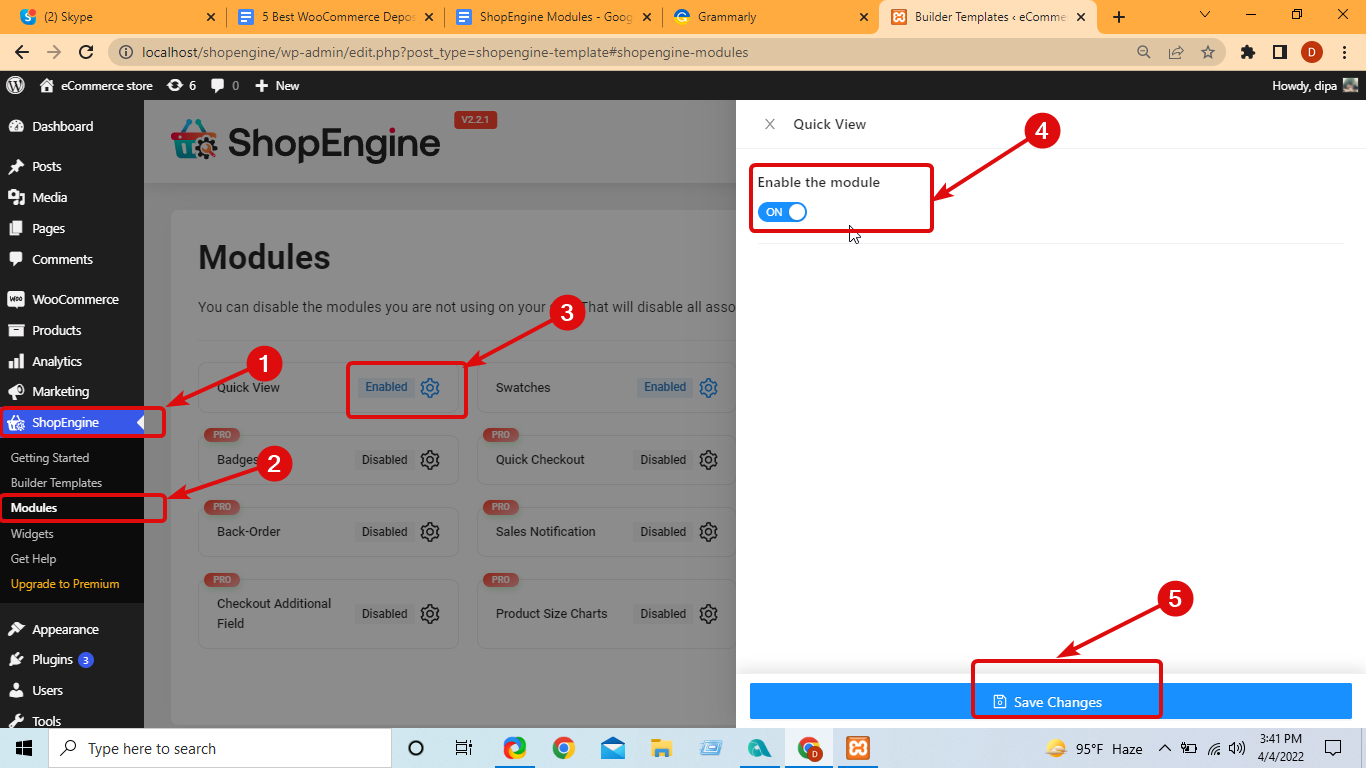Image resolution: width=1366 pixels, height=768 pixels.
Task: Open settings gear for Sales Notification
Action: pos(708,531)
